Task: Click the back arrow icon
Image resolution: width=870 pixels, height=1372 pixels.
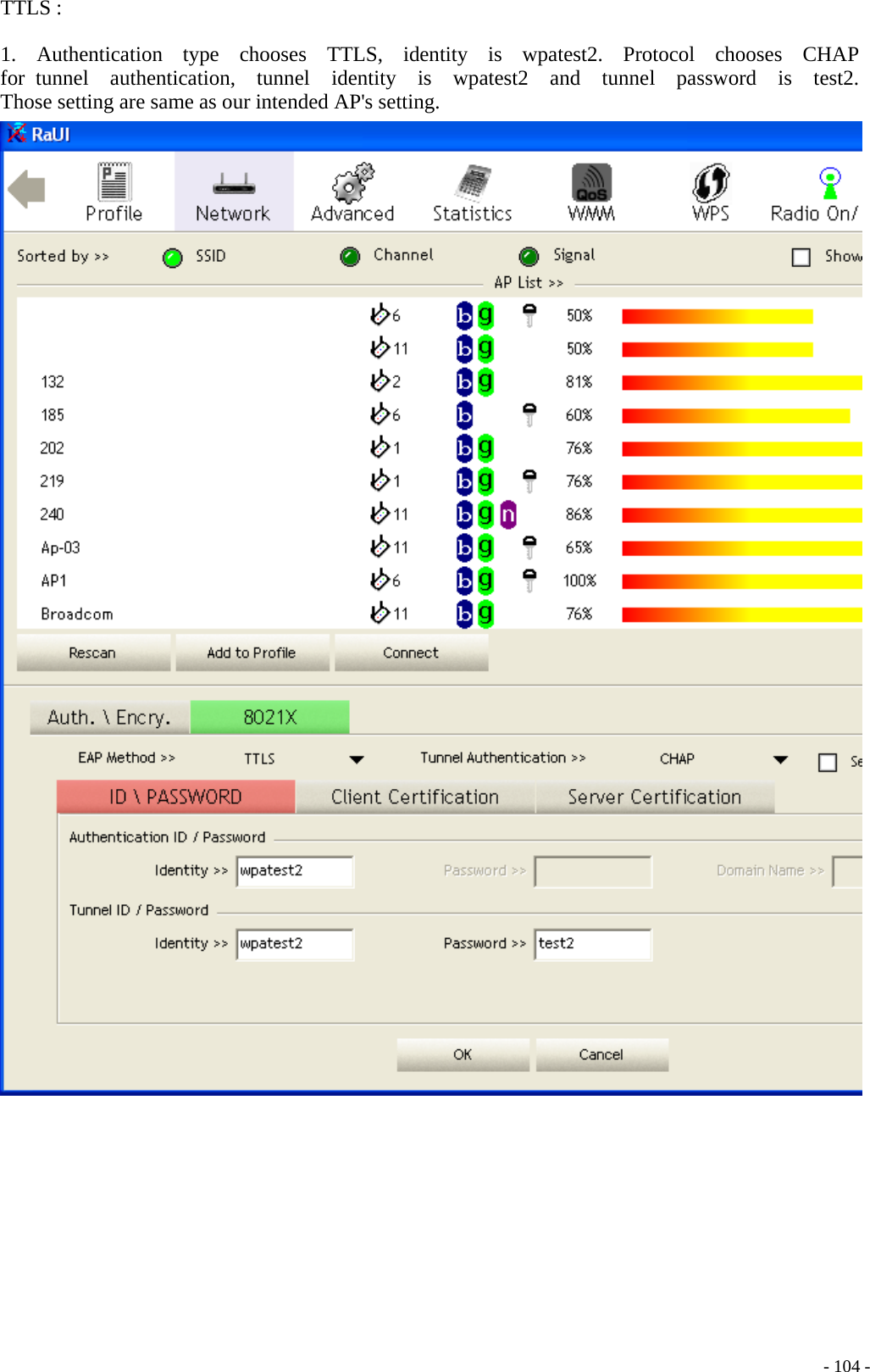Action: pyautogui.click(x=27, y=189)
